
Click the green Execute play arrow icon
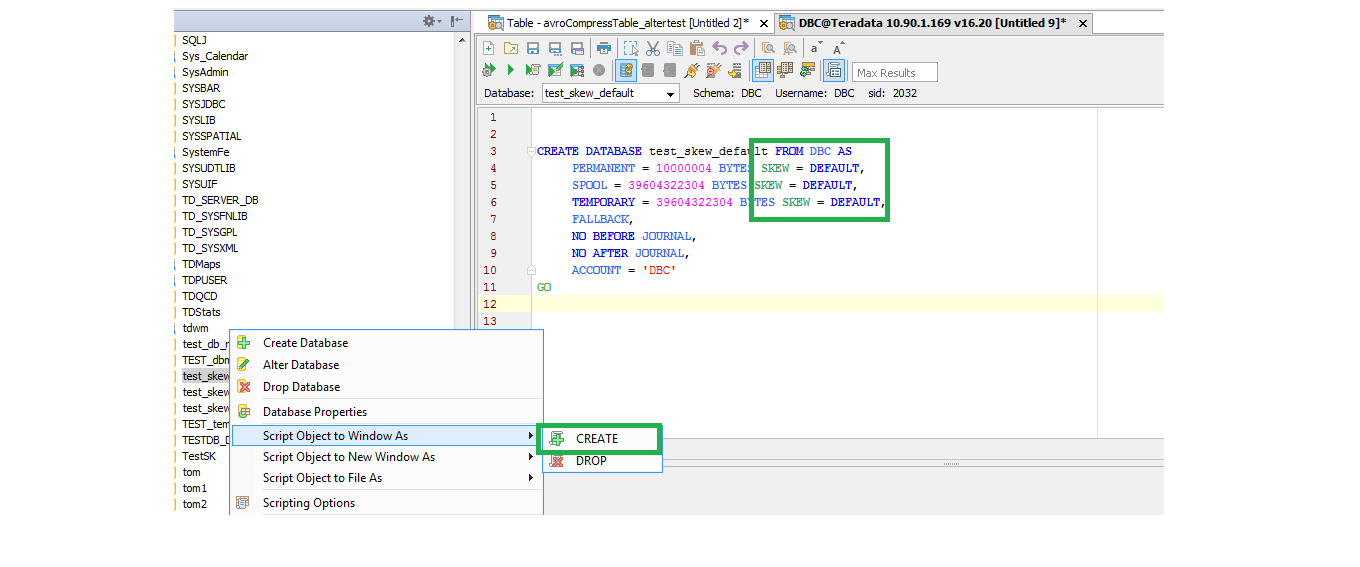(510, 70)
